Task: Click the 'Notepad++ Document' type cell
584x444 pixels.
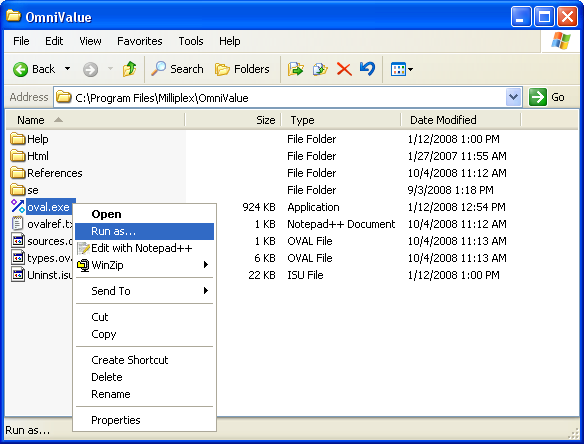Action: (341, 224)
